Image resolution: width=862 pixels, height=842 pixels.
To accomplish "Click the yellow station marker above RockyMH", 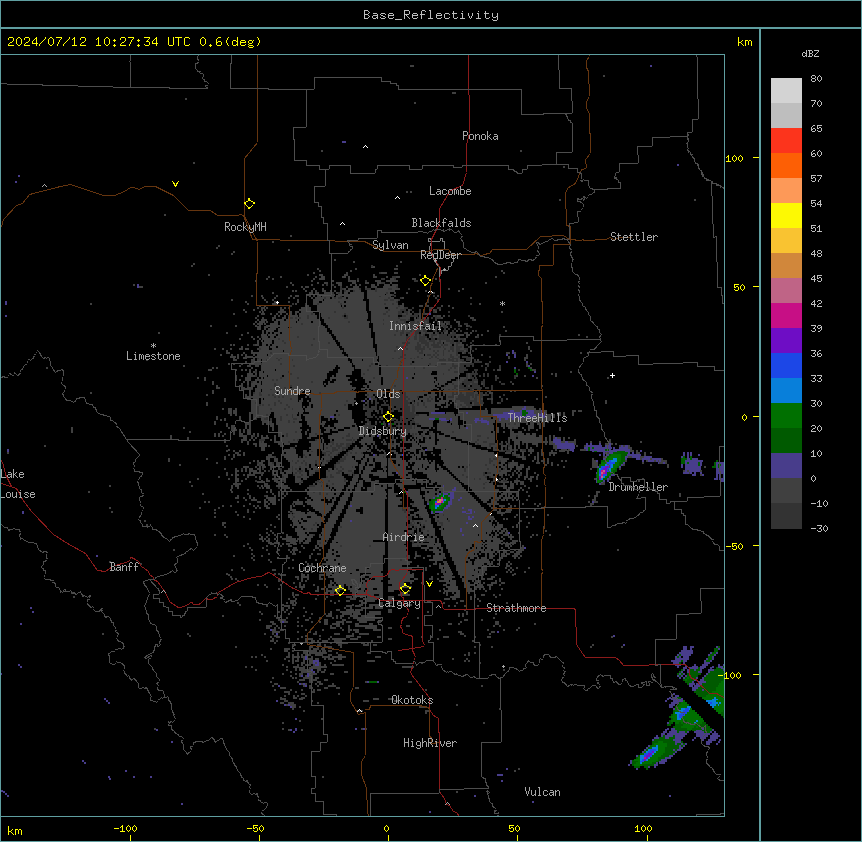I will point(249,204).
